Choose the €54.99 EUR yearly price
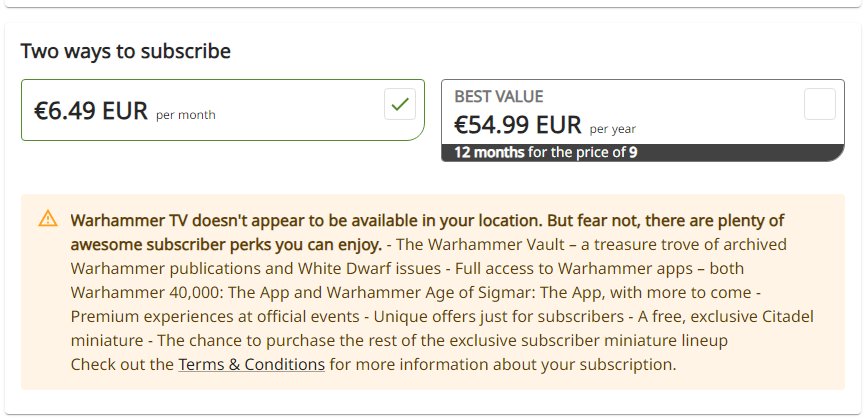The height and width of the screenshot is (418, 868). click(517, 125)
